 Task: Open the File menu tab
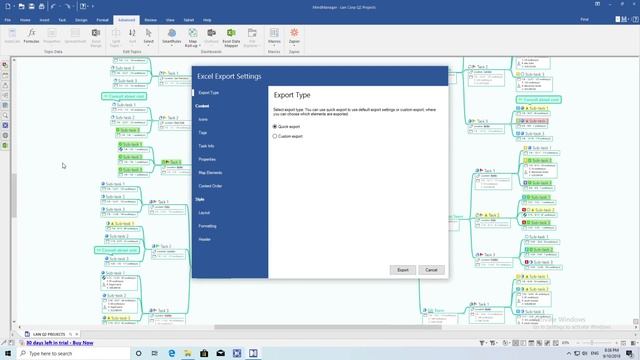(x=8, y=20)
